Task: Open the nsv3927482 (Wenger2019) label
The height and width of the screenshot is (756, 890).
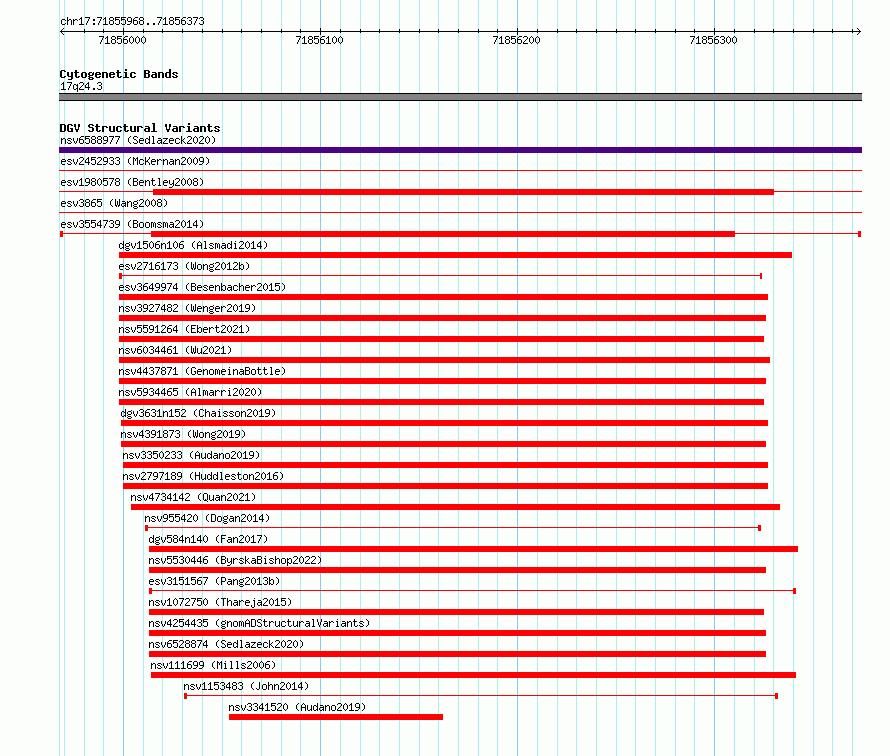Action: [x=187, y=308]
